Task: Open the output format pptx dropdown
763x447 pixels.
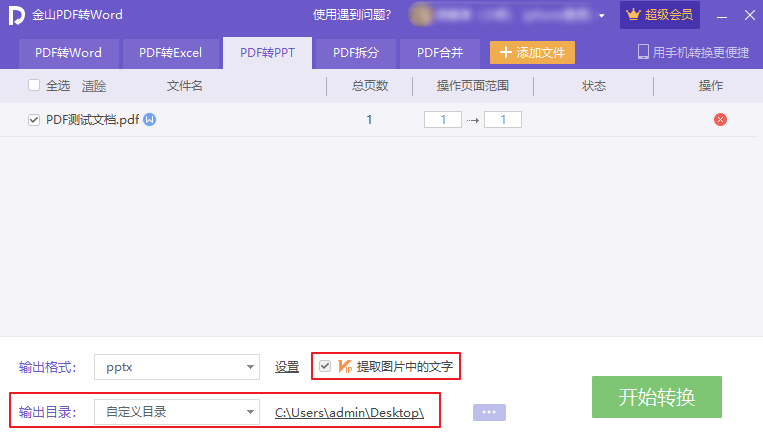Action: [177, 367]
